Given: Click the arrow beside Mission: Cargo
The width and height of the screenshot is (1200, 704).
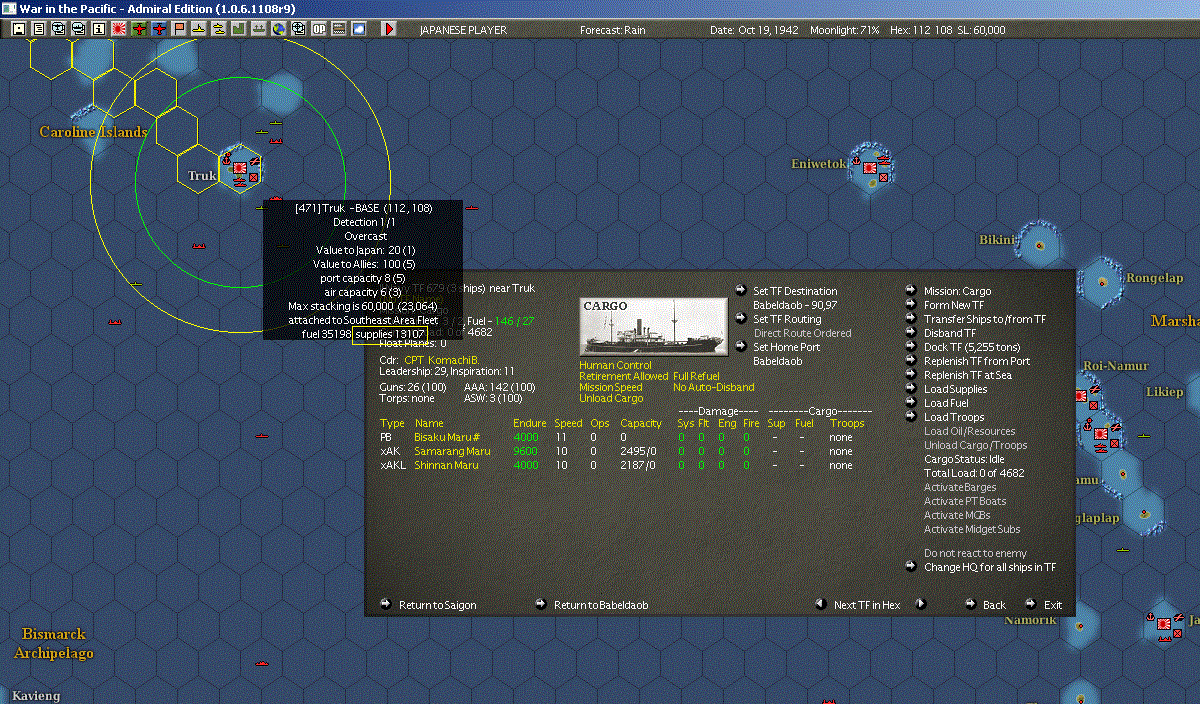Looking at the screenshot, I should (x=911, y=291).
